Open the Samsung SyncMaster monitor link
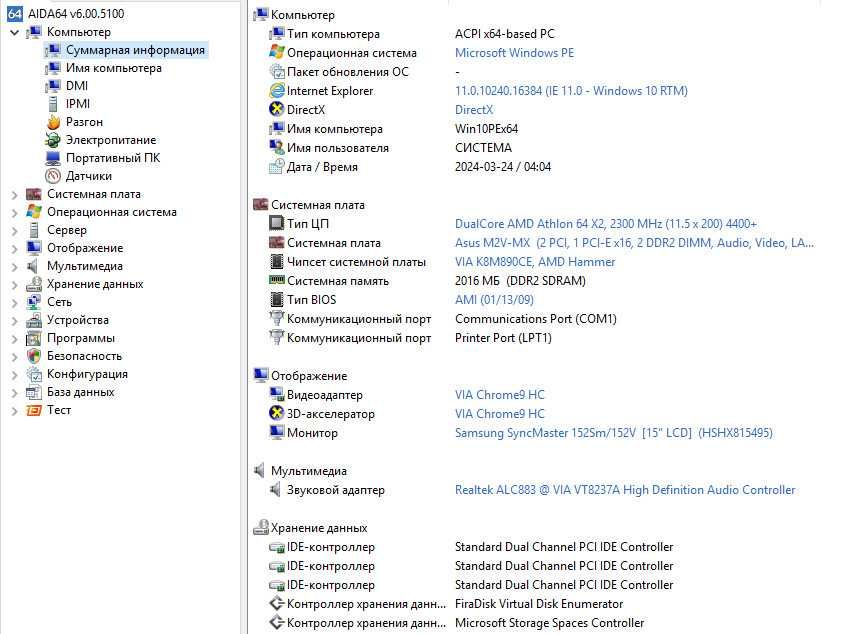The height and width of the screenshot is (634, 857). (614, 433)
